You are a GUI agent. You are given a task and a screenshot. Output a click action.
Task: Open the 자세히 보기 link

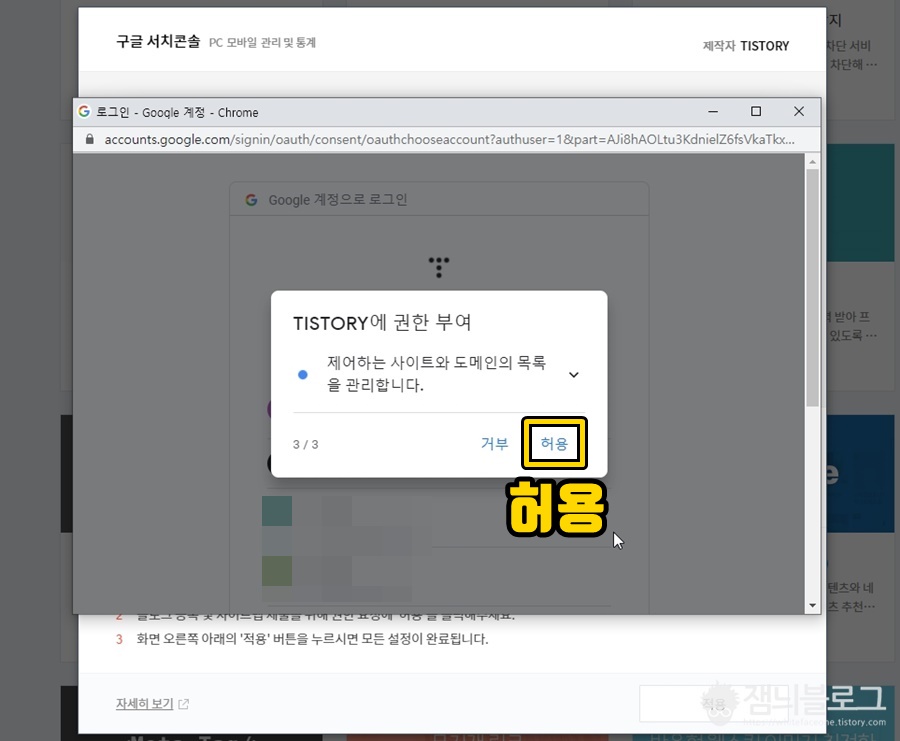(145, 703)
